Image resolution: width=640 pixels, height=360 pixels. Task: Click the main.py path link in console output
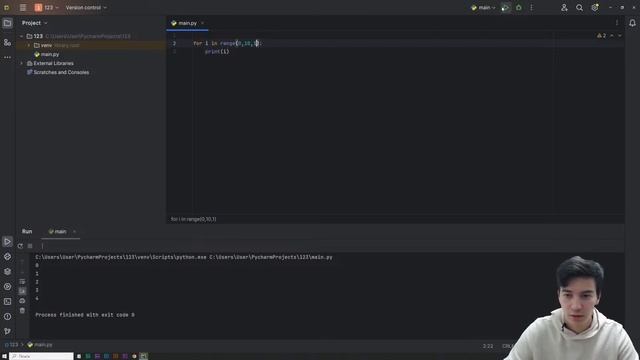(271, 257)
